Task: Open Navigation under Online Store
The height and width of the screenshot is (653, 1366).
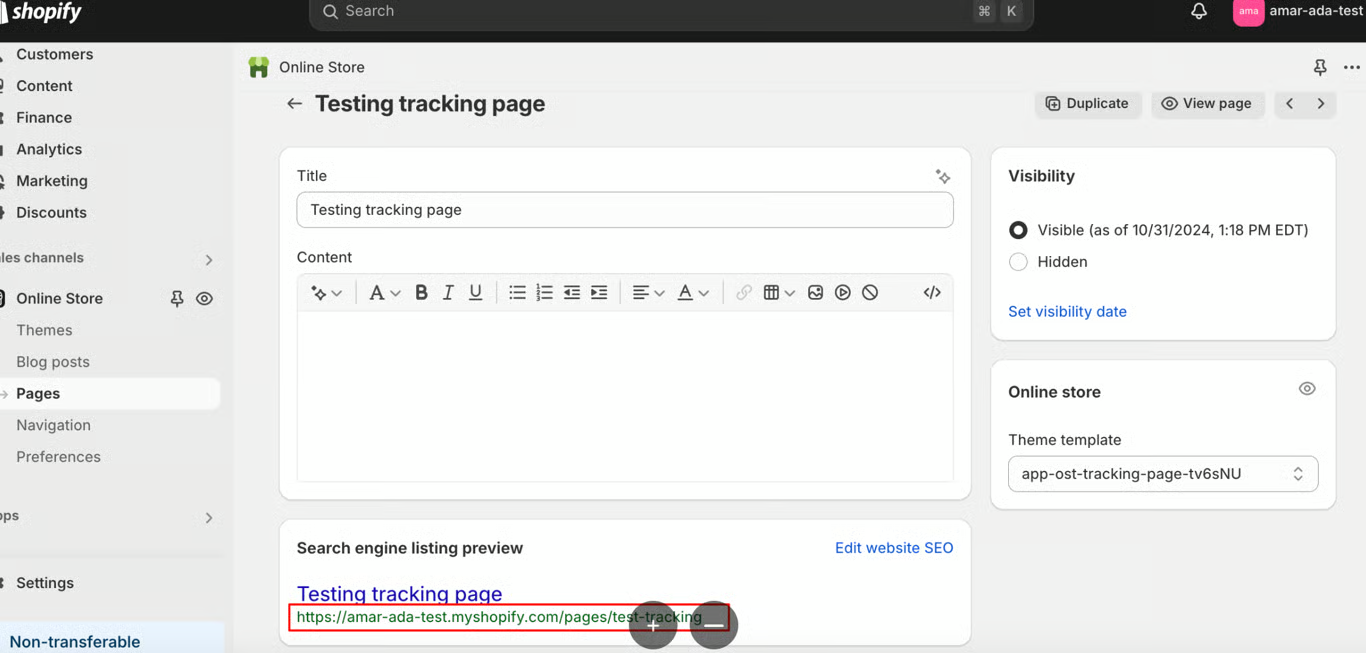Action: tap(53, 425)
